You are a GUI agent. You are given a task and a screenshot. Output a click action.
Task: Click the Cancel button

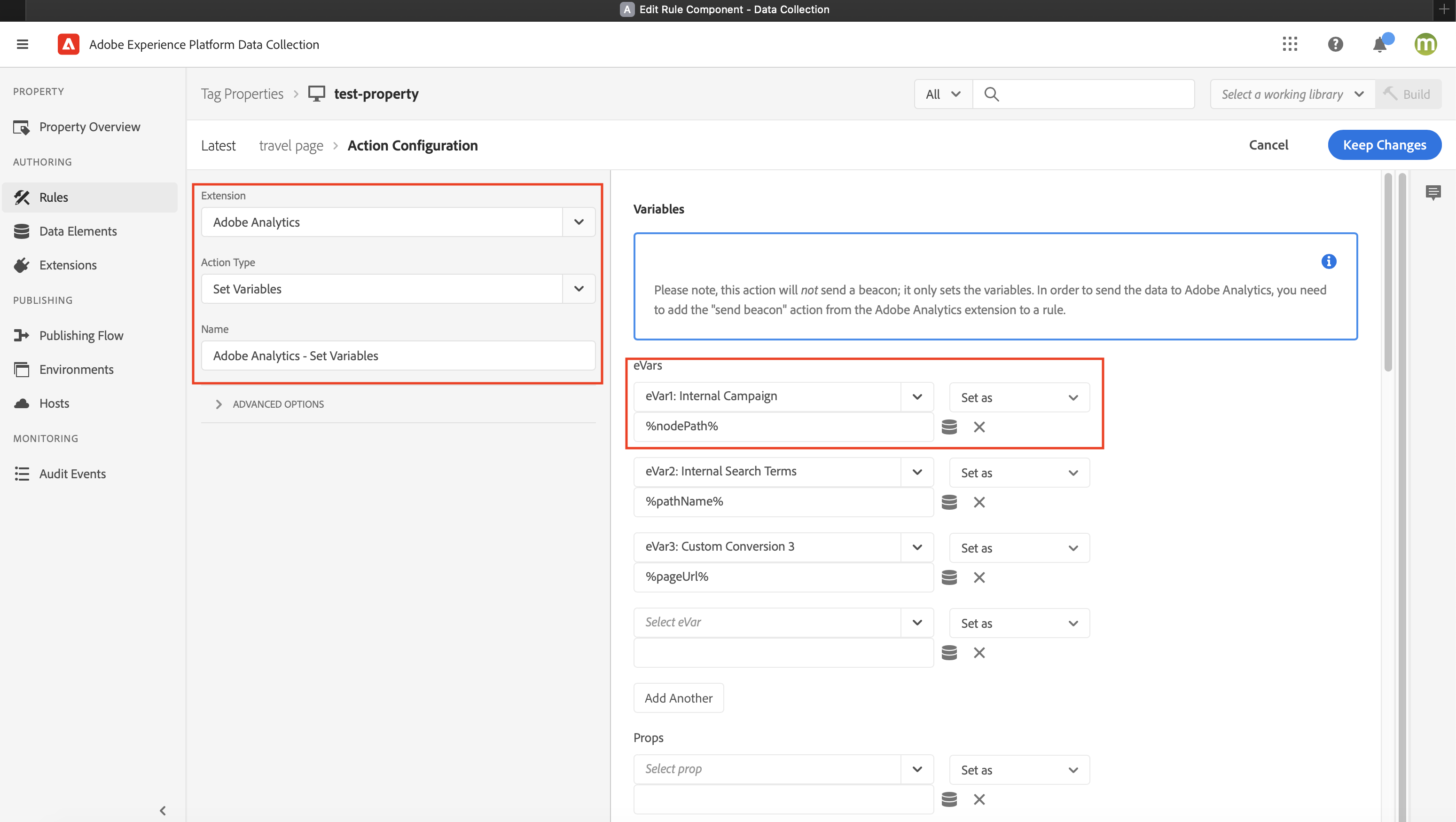pyautogui.click(x=1268, y=145)
